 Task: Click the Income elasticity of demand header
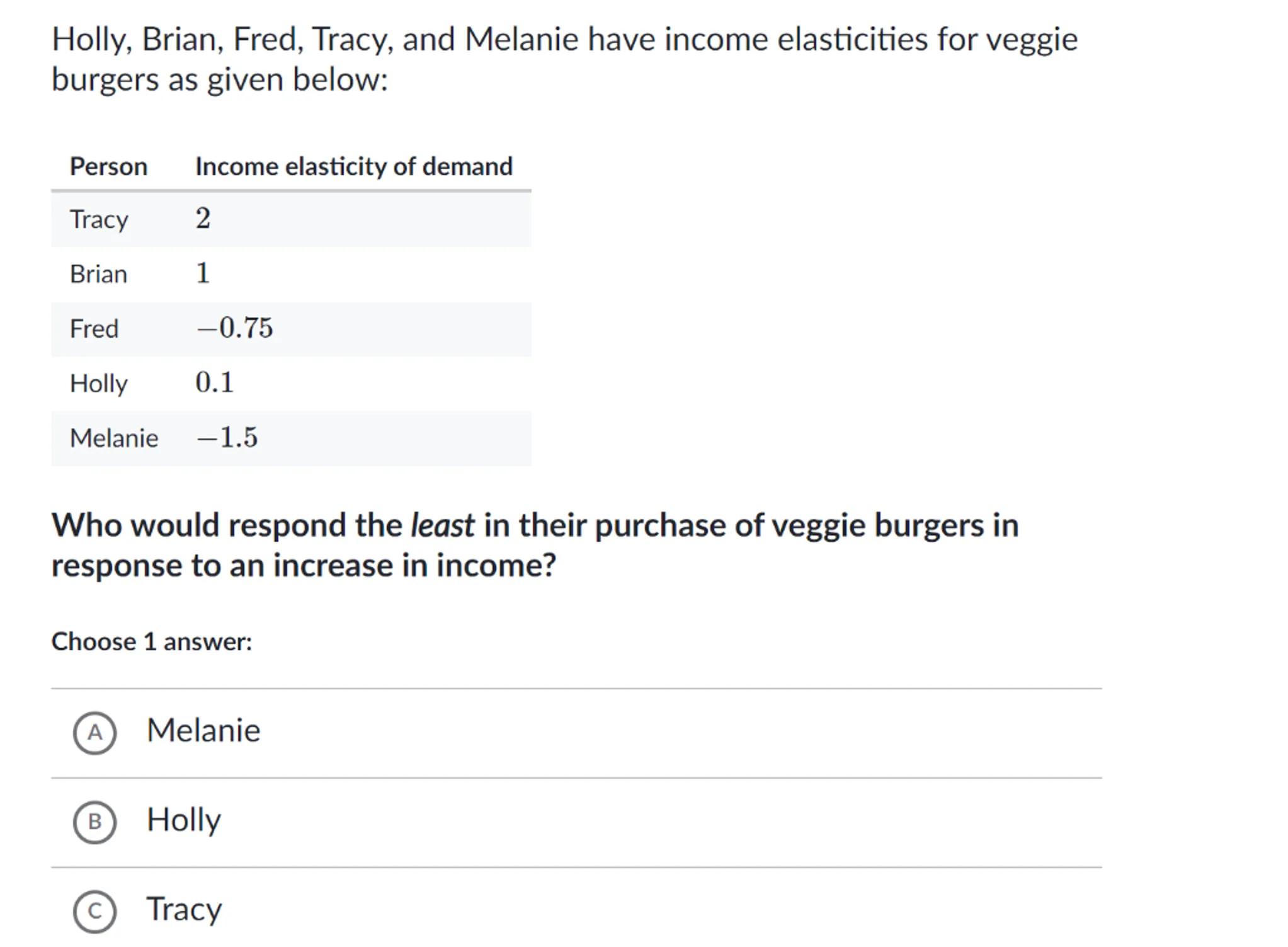point(354,167)
